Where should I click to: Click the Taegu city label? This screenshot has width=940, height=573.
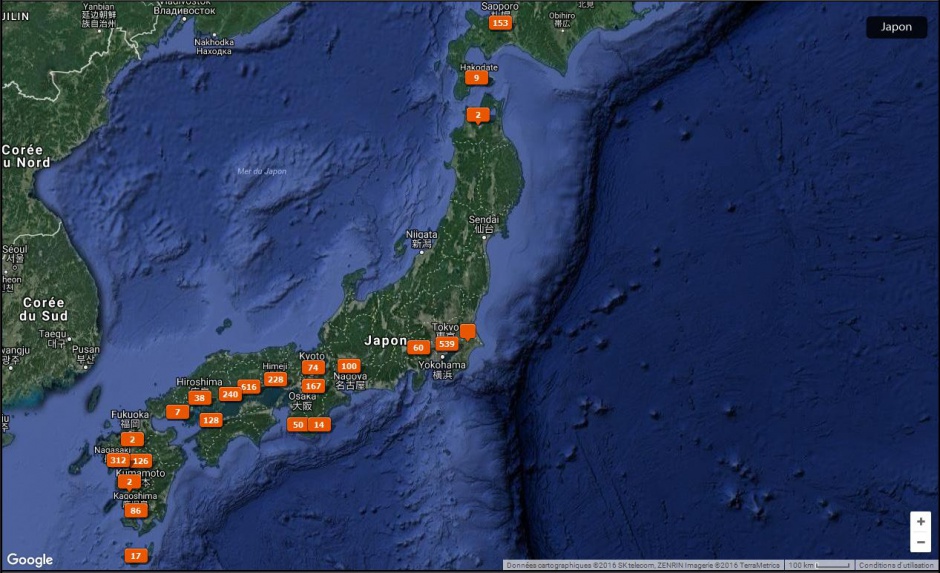point(53,338)
